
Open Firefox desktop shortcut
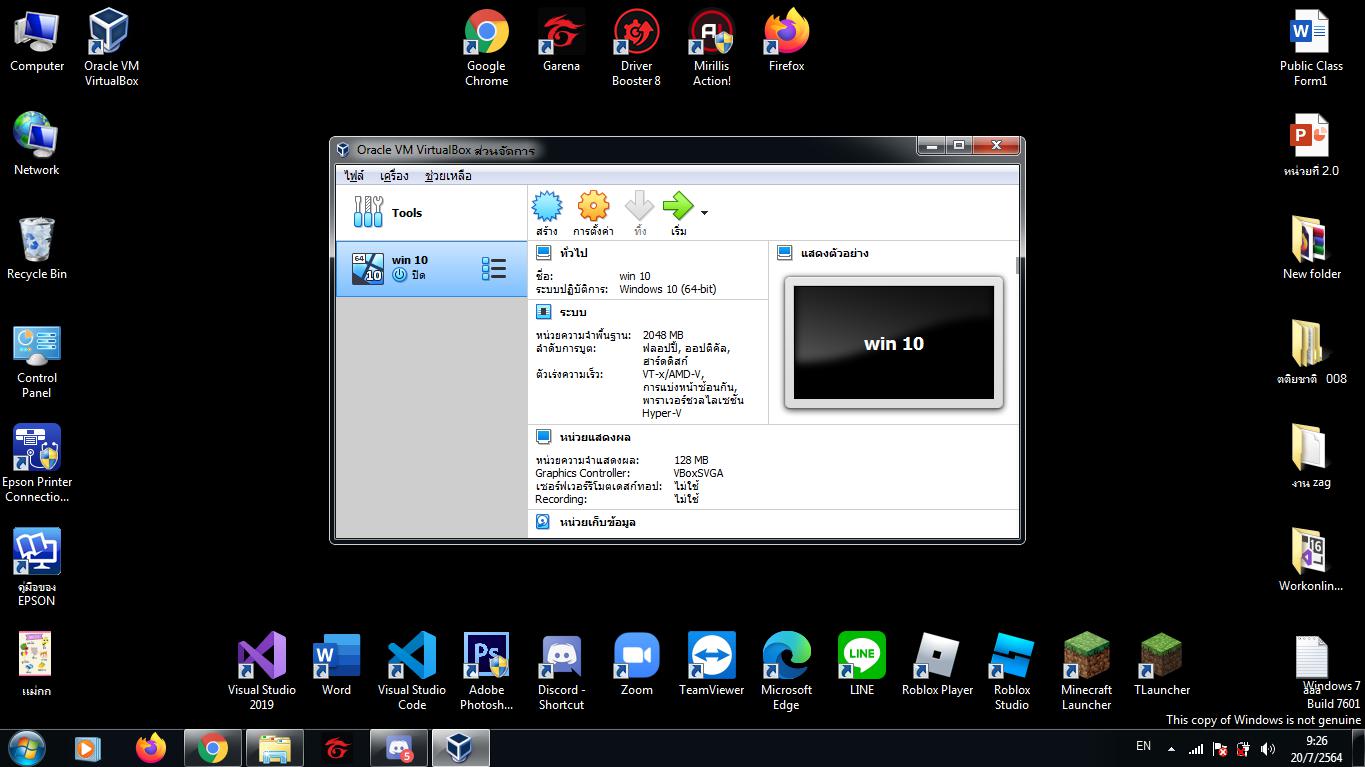(787, 42)
